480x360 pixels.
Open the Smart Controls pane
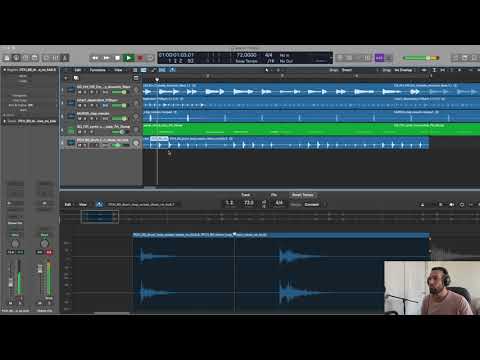coord(46,58)
